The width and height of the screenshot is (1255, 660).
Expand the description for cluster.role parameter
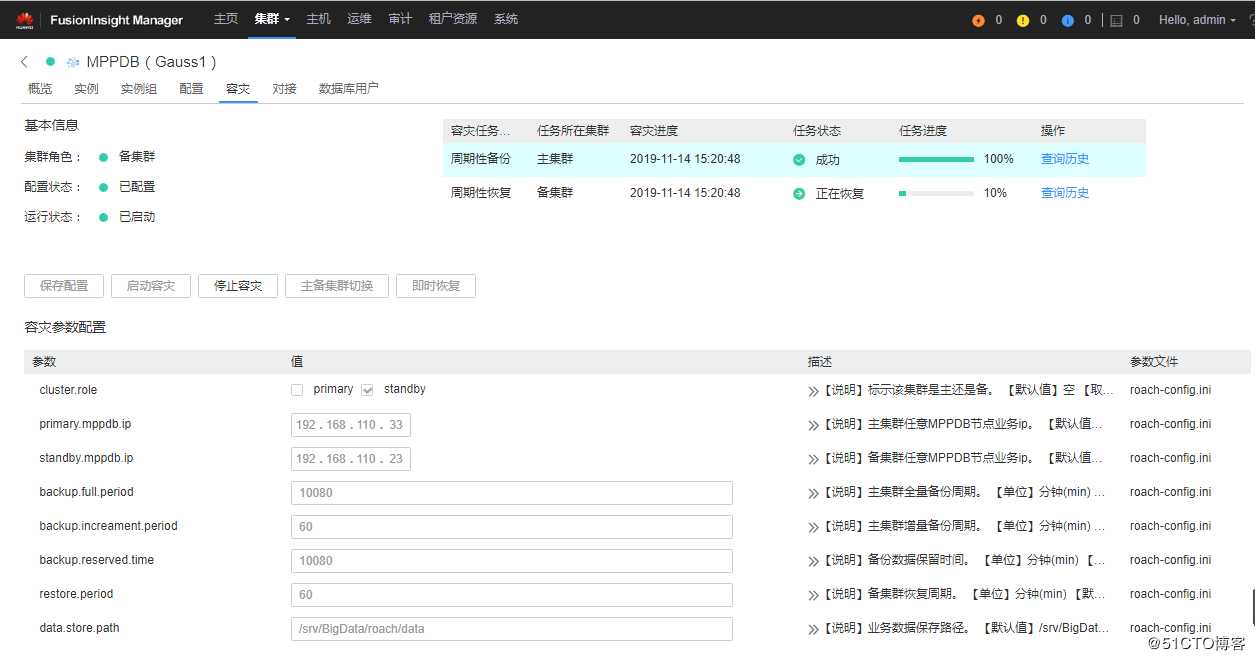click(812, 389)
